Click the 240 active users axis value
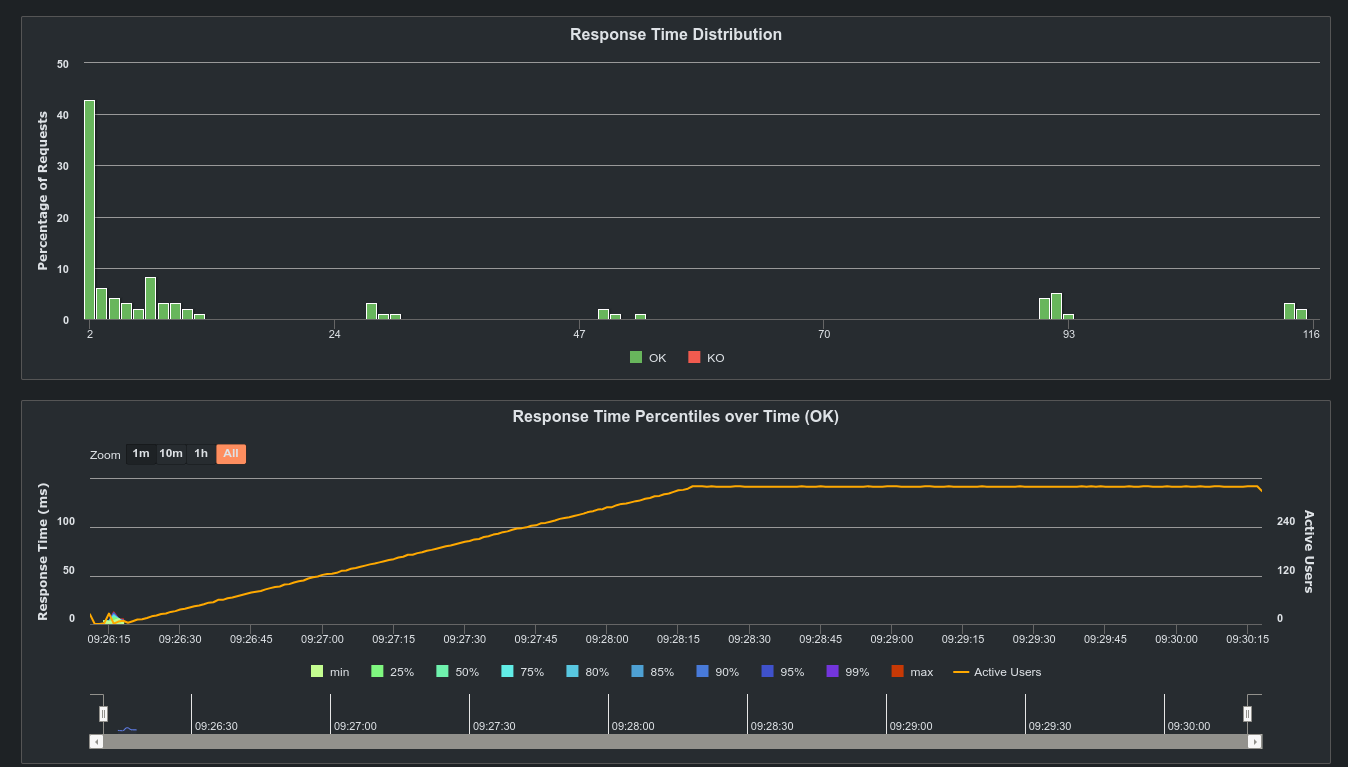The width and height of the screenshot is (1348, 767). 1286,521
